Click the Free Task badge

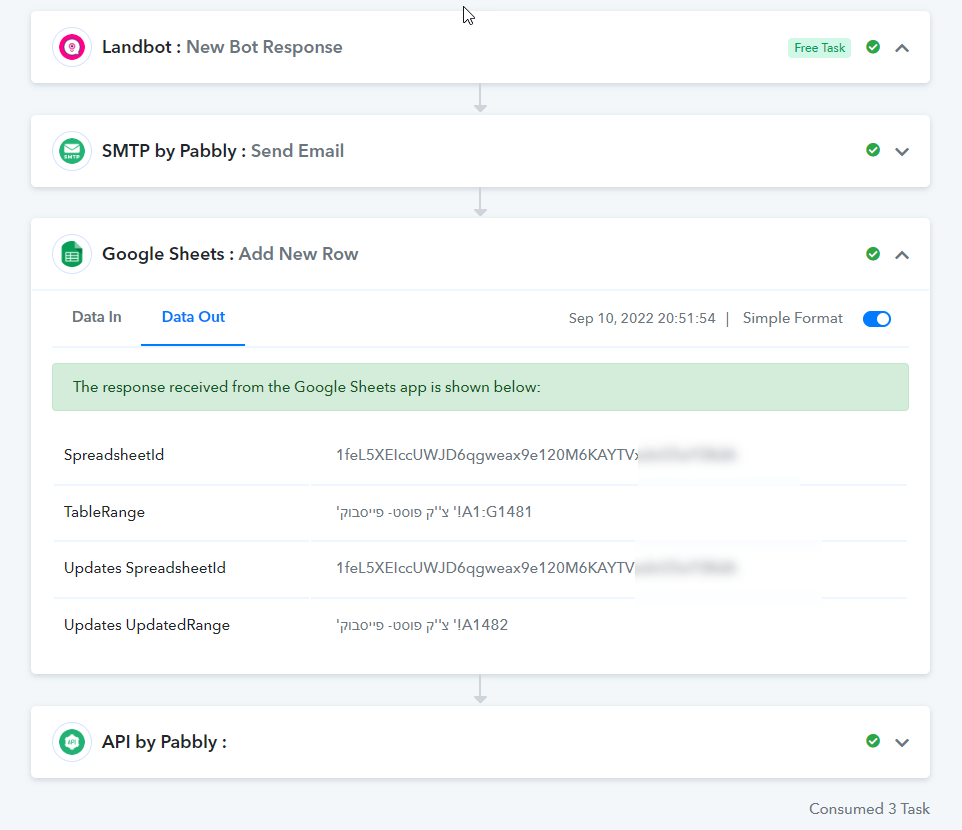(819, 48)
